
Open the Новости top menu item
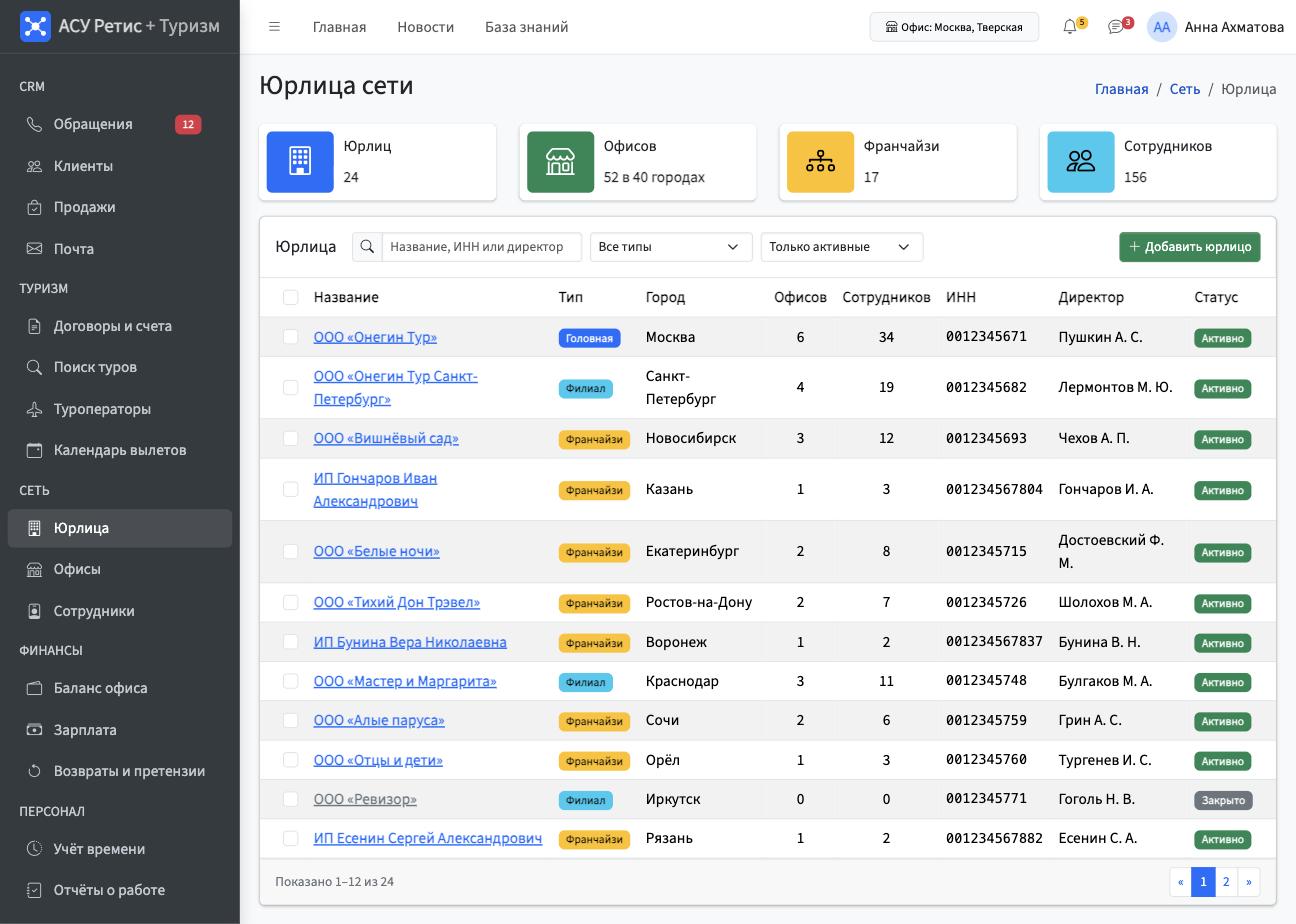[425, 27]
